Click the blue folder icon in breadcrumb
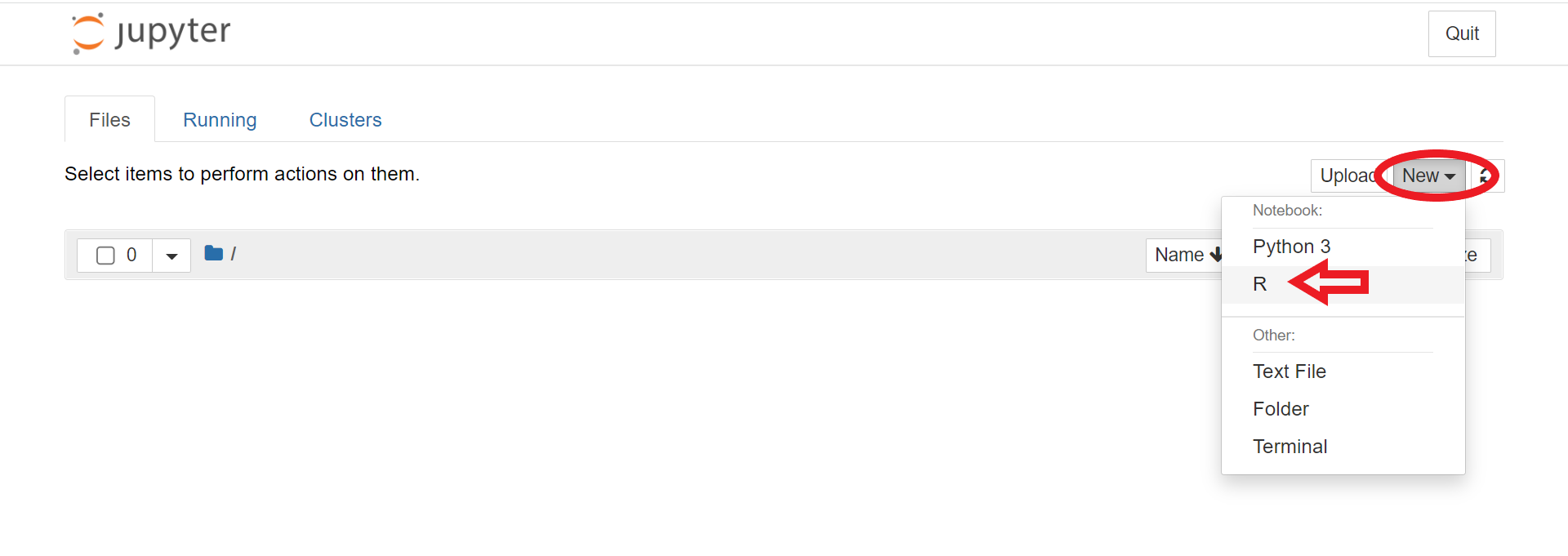 pyautogui.click(x=214, y=254)
